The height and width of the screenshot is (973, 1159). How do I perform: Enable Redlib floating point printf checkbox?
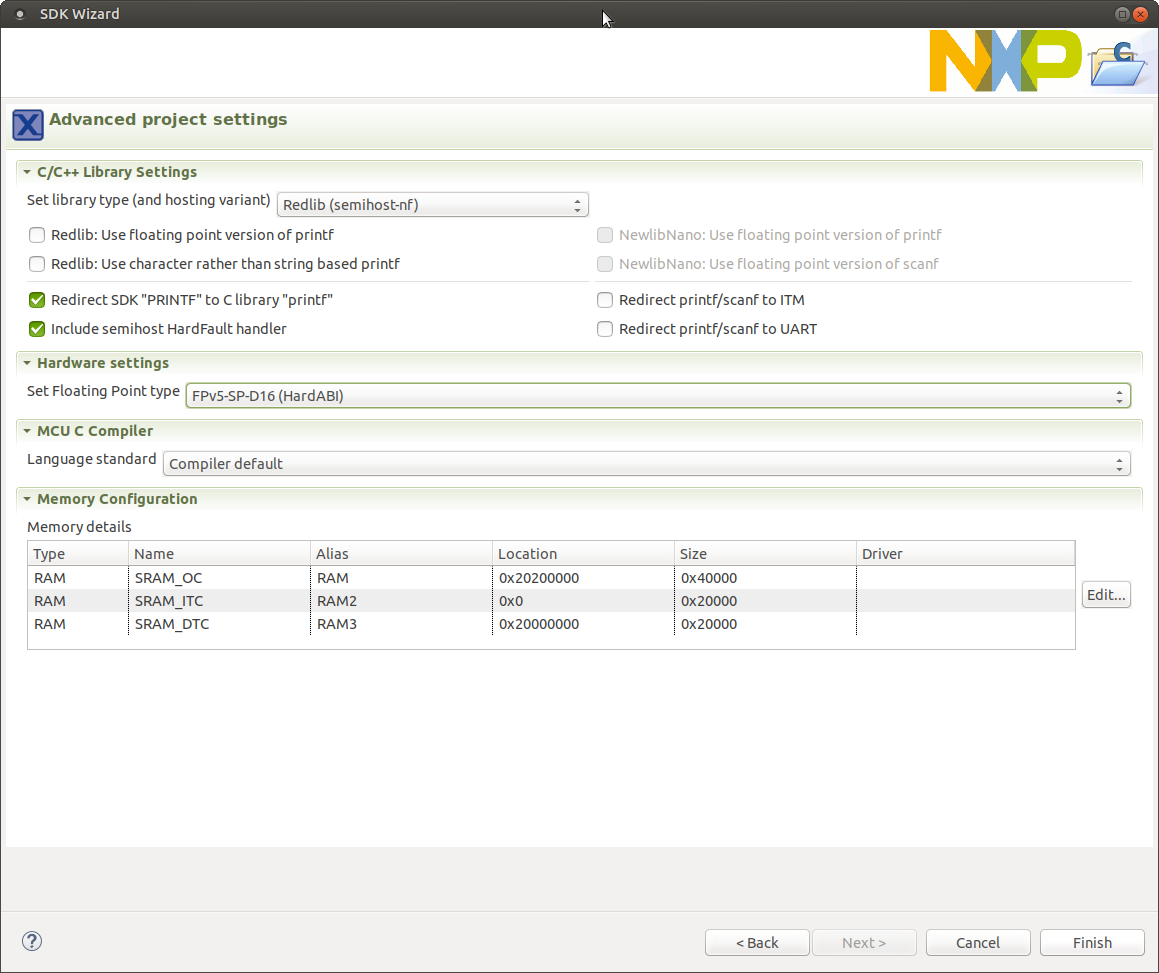pyautogui.click(x=37, y=235)
